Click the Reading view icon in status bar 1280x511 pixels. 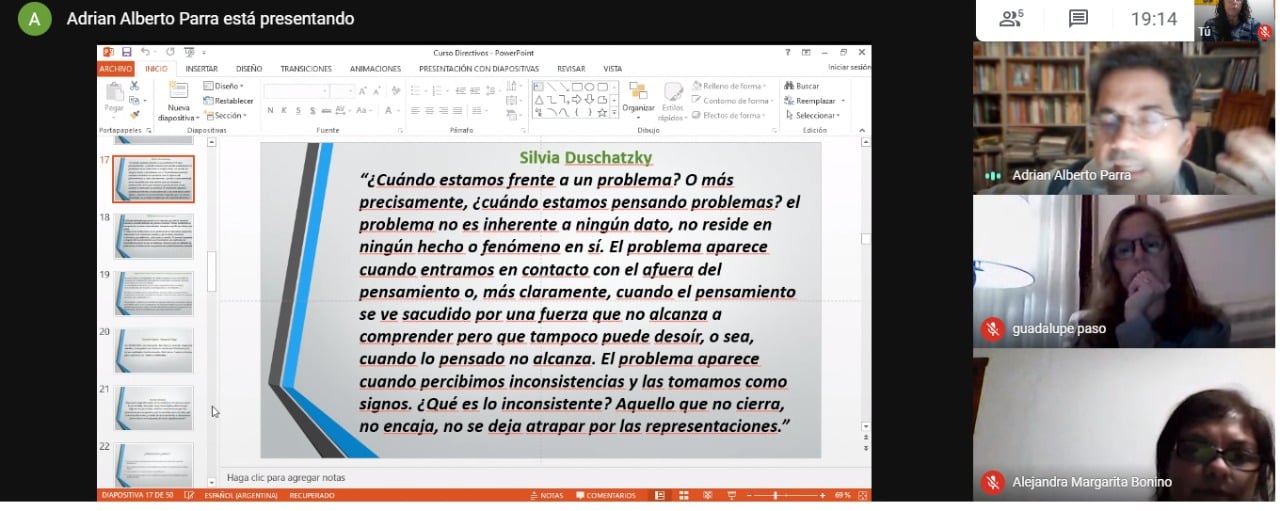[x=707, y=495]
